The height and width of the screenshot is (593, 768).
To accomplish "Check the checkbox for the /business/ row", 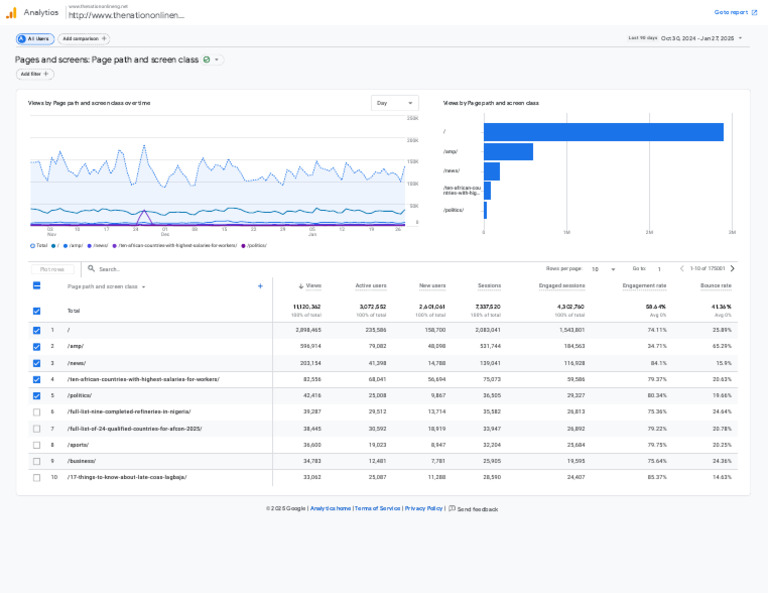I will pos(37,461).
